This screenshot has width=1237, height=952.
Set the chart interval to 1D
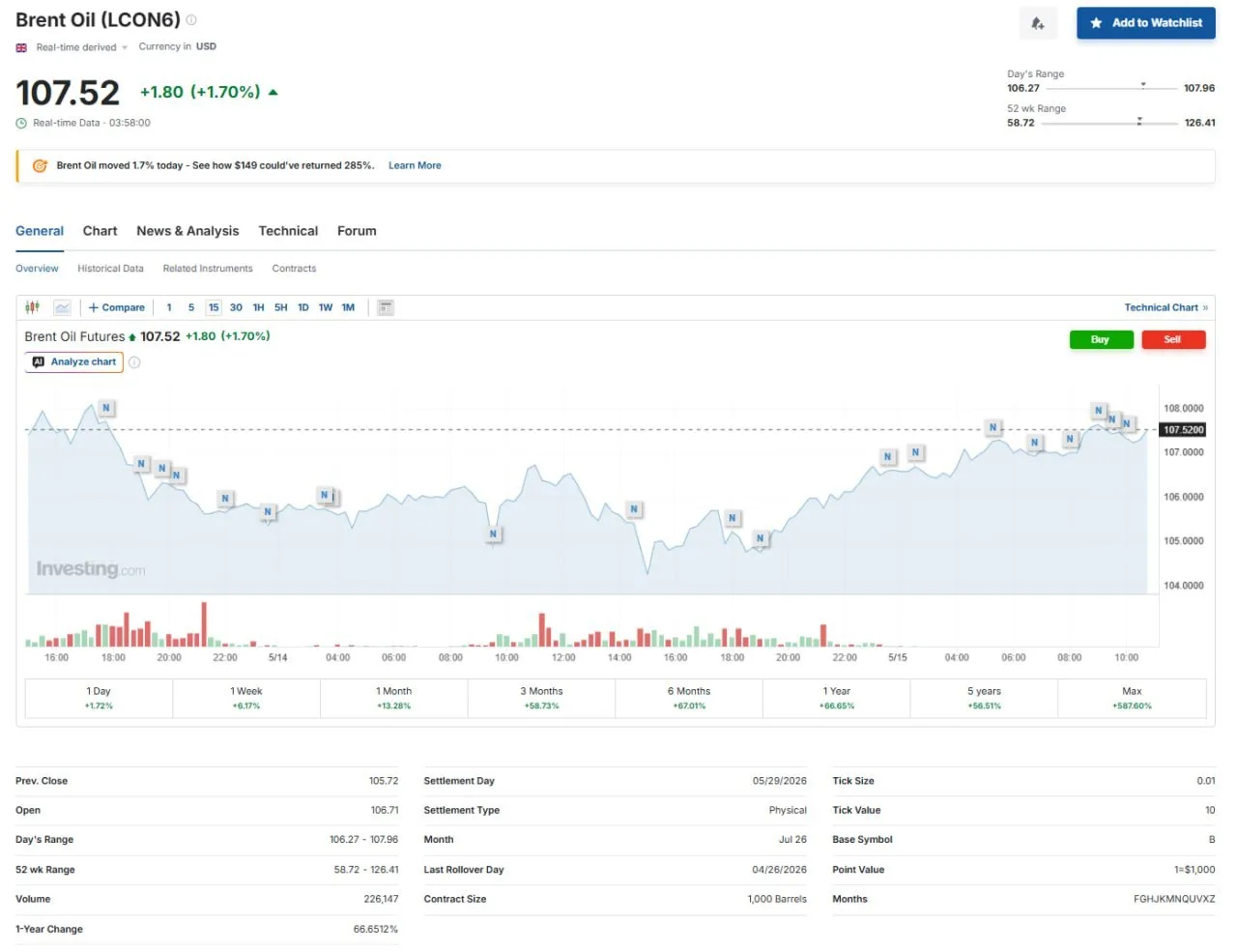click(x=303, y=307)
